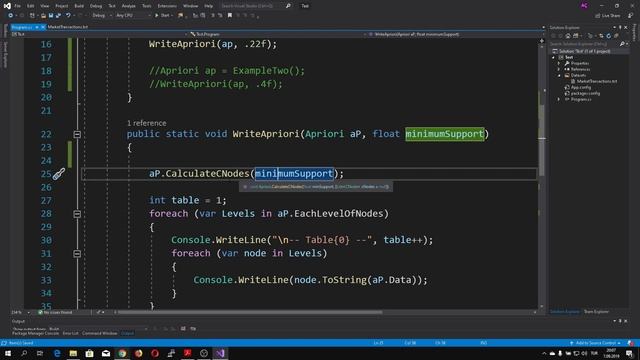This screenshot has height=360, width=640.
Task: Click the Undo toolbar icon
Action: pos(68,16)
